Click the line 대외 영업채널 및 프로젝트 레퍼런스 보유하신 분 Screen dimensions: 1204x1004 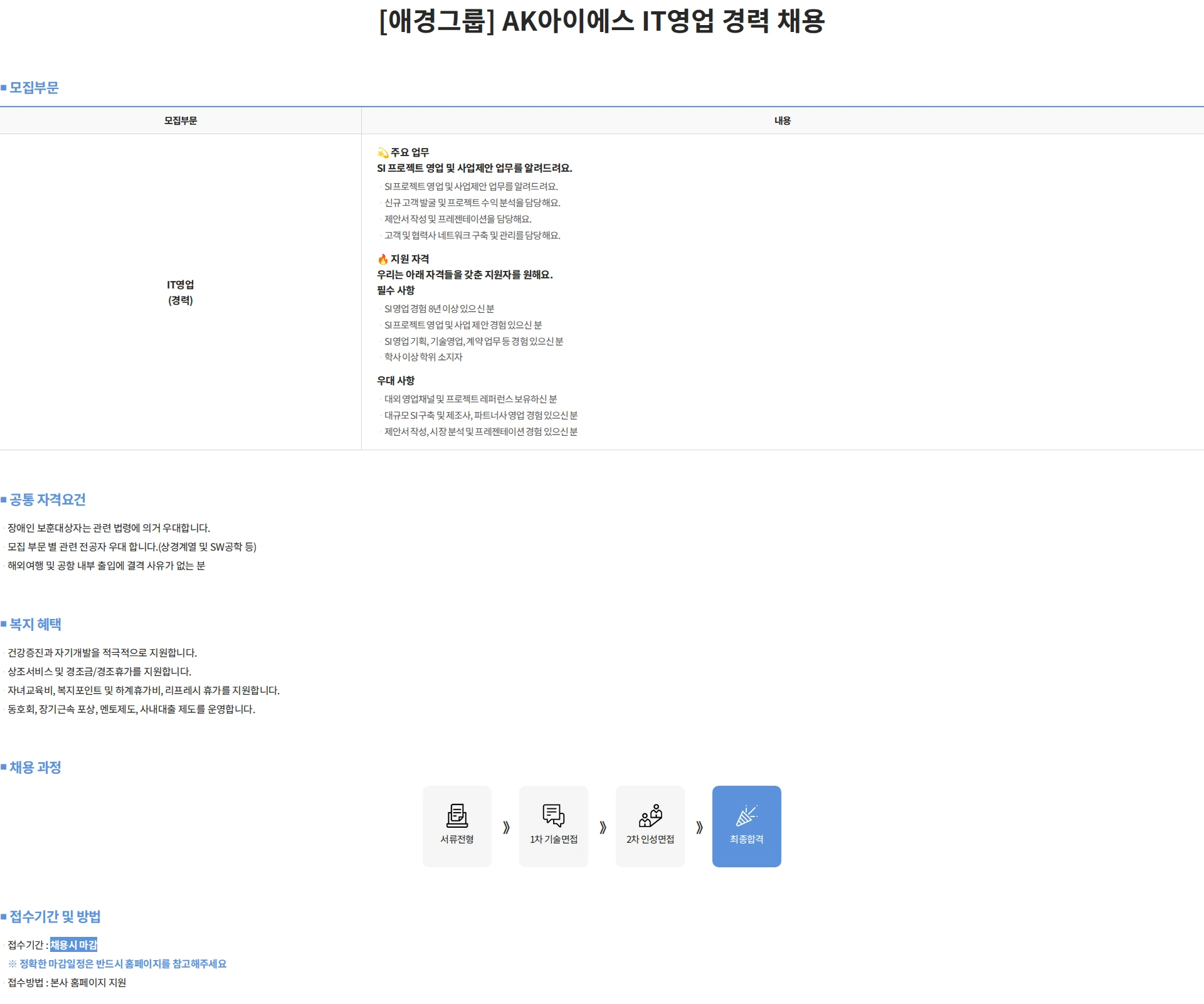click(x=470, y=399)
